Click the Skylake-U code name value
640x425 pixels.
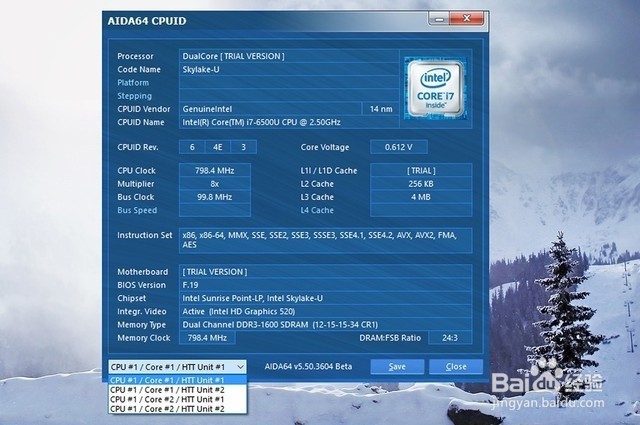289,69
